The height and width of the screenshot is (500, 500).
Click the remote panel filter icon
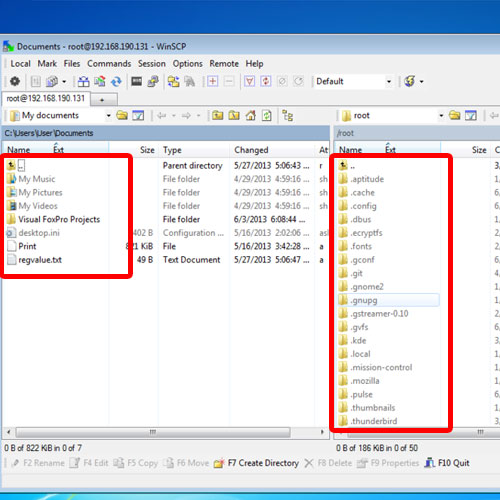[471, 116]
